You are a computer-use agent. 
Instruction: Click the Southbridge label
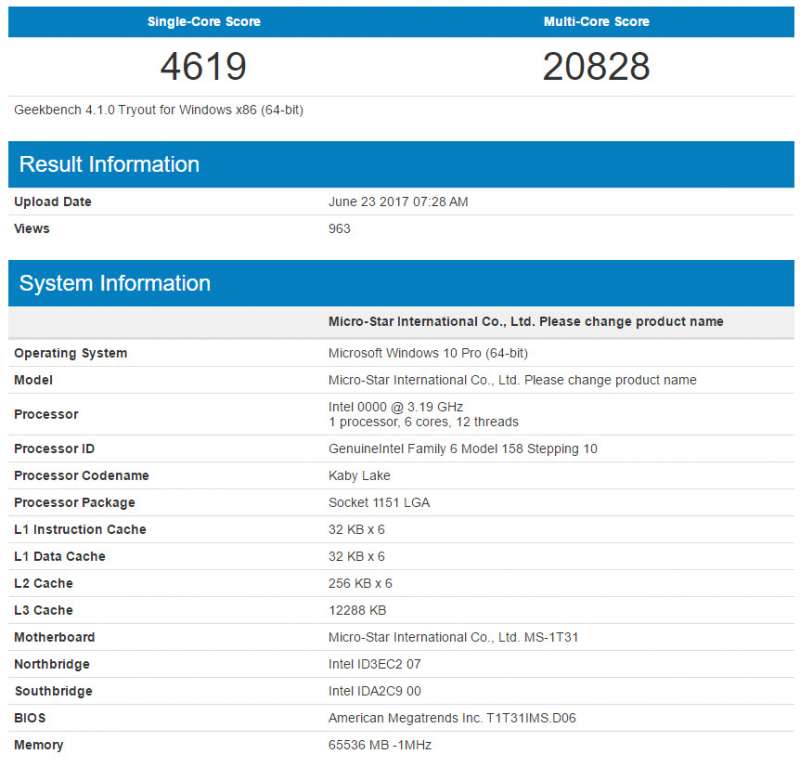click(x=54, y=691)
